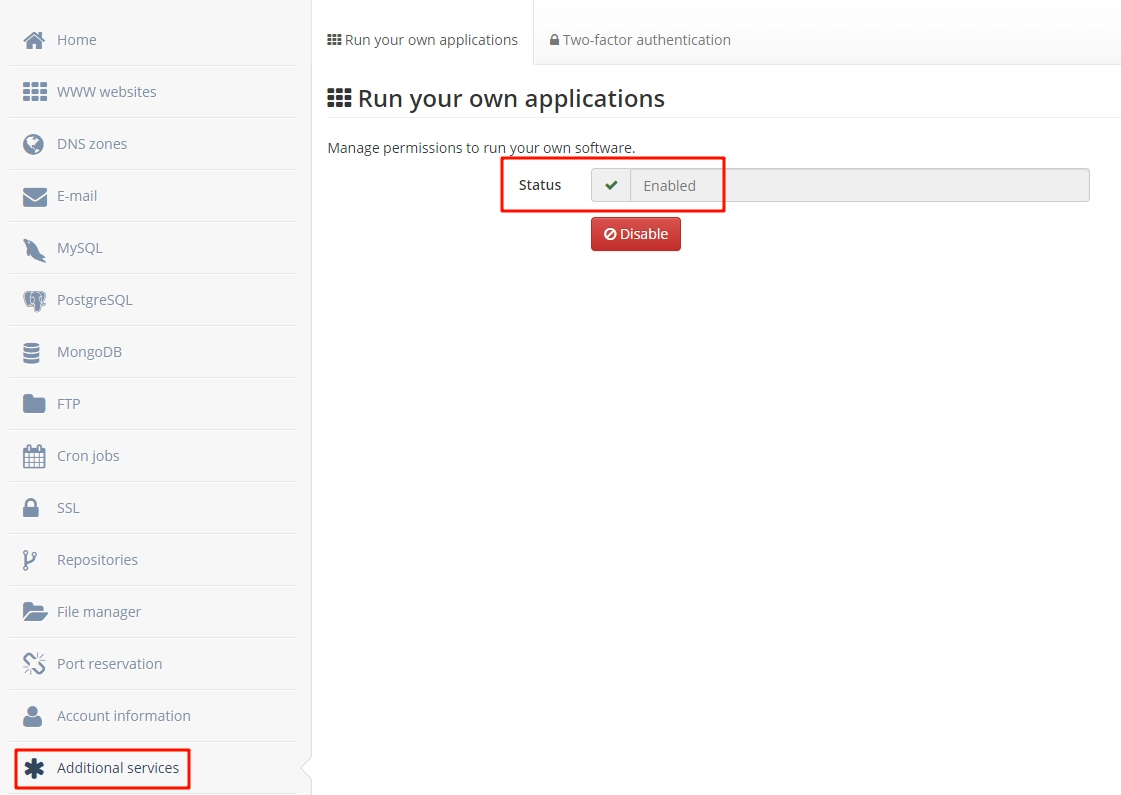Click the green checkmark status indicator

(611, 185)
